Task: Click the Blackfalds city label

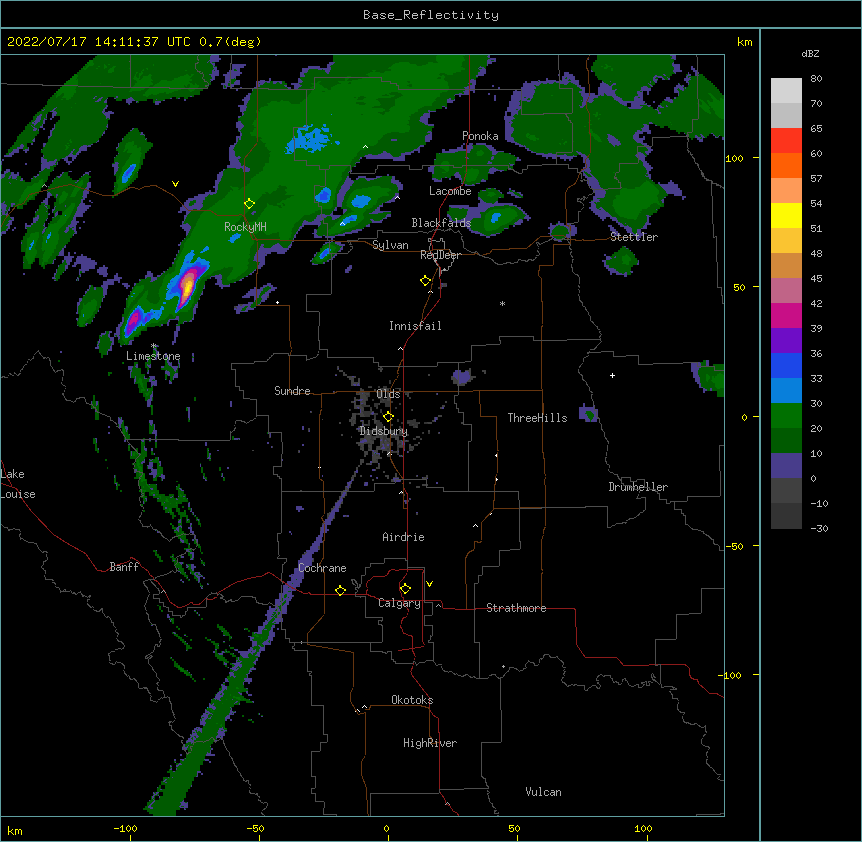Action: click(x=441, y=223)
